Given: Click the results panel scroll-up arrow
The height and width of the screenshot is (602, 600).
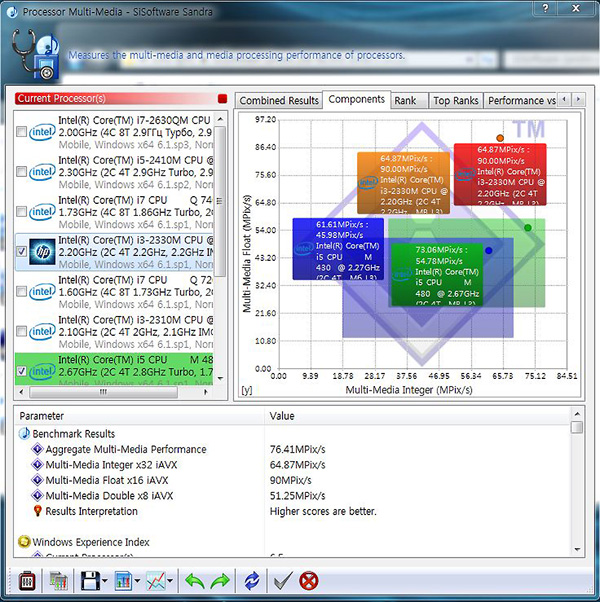Looking at the screenshot, I should (x=577, y=413).
